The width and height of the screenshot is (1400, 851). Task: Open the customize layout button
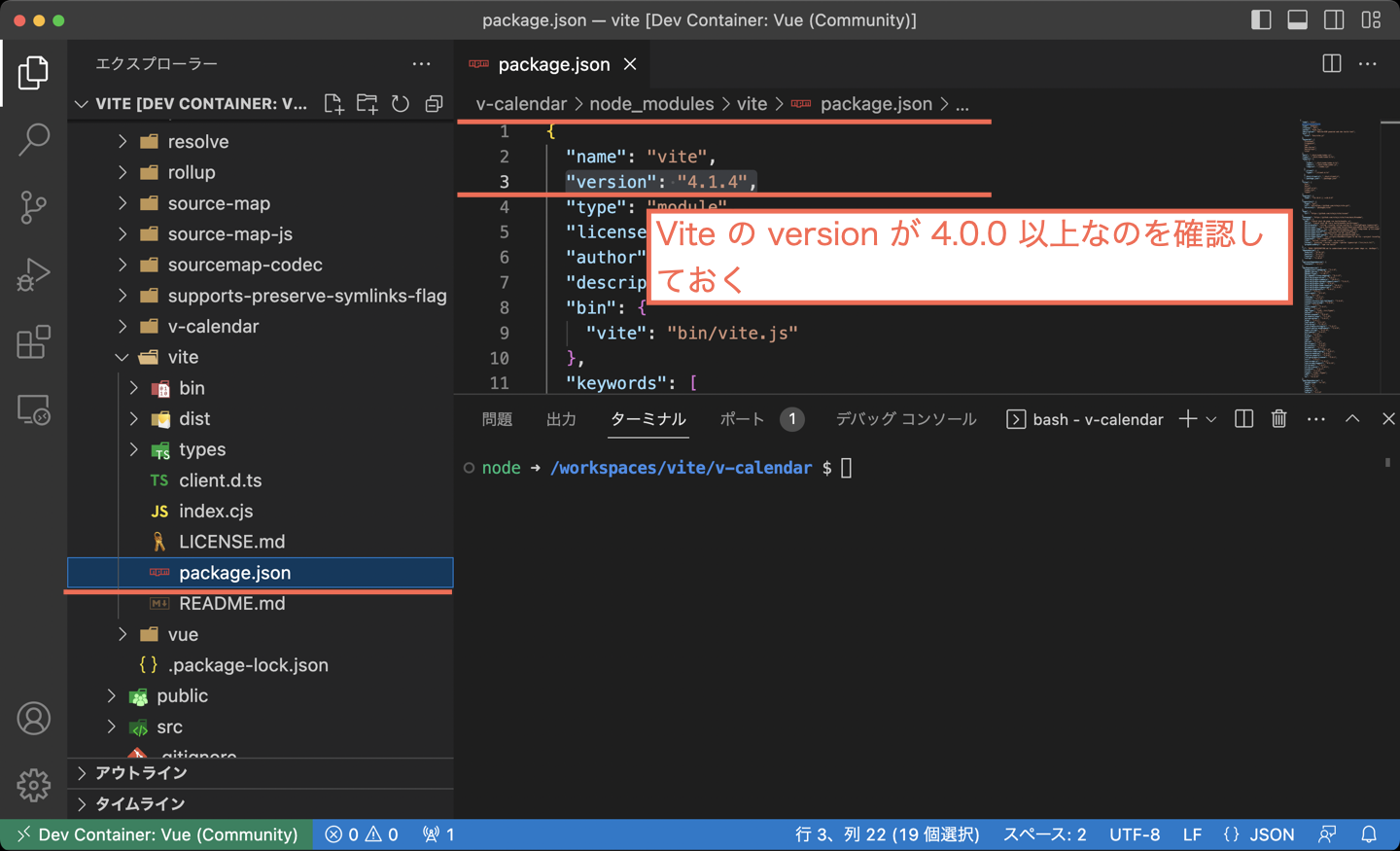click(x=1371, y=19)
